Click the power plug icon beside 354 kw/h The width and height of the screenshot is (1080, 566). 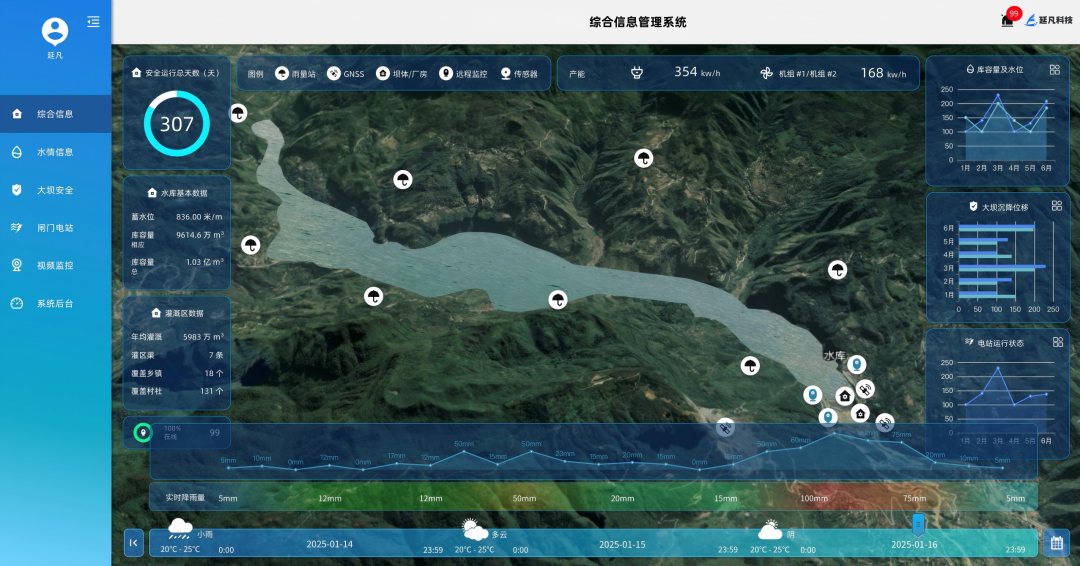tap(636, 73)
